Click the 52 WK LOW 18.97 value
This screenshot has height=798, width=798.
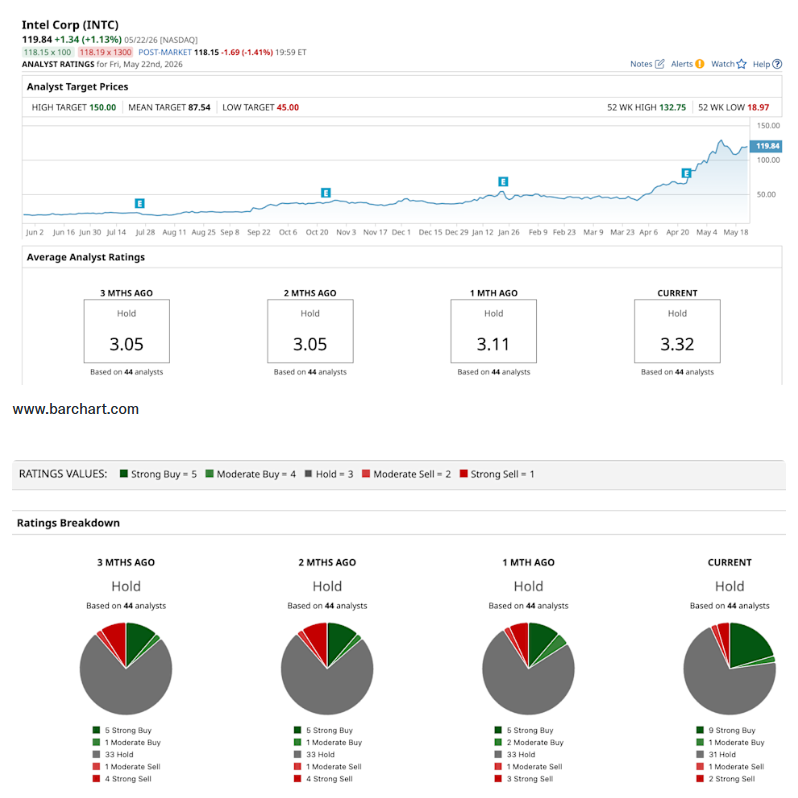coord(758,107)
